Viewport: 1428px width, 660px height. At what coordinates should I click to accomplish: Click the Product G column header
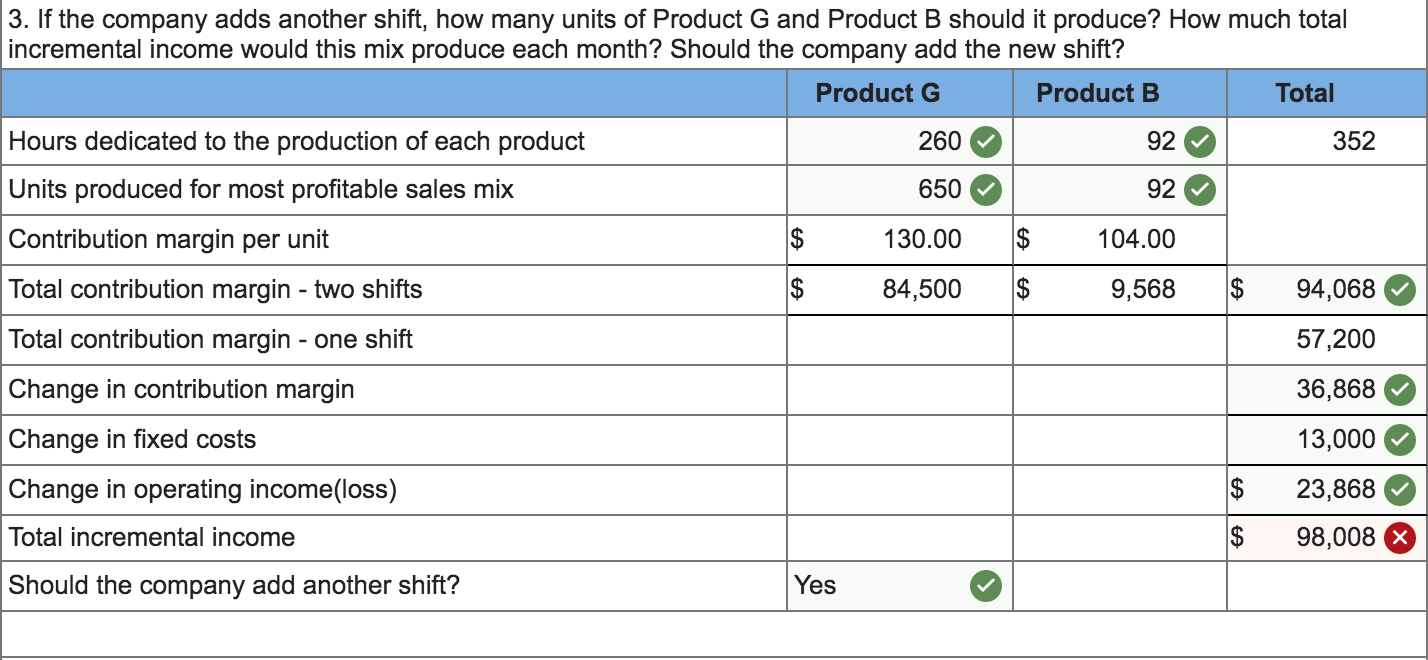878,93
